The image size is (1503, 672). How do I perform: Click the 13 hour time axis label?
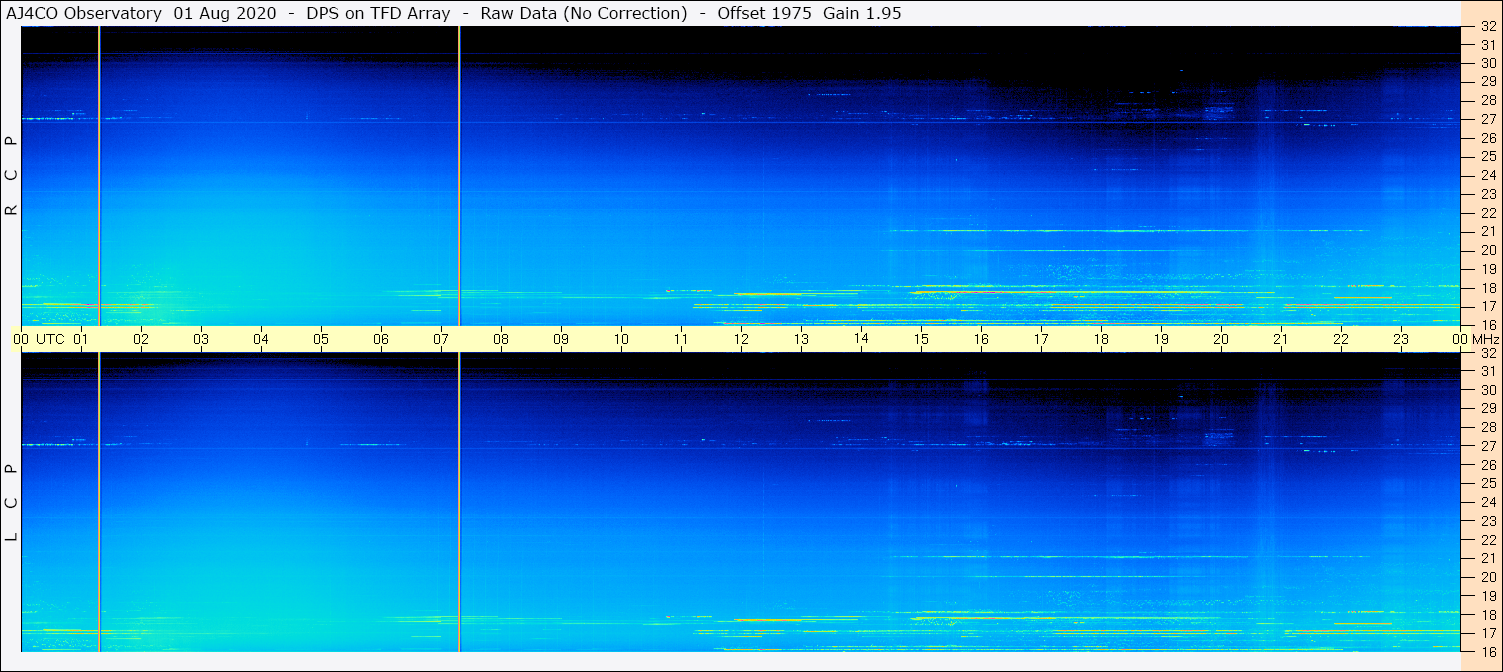[x=801, y=339]
